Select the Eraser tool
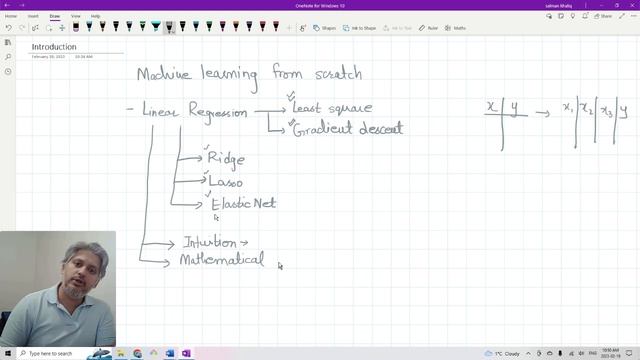This screenshot has height=360, width=640. [76, 27]
